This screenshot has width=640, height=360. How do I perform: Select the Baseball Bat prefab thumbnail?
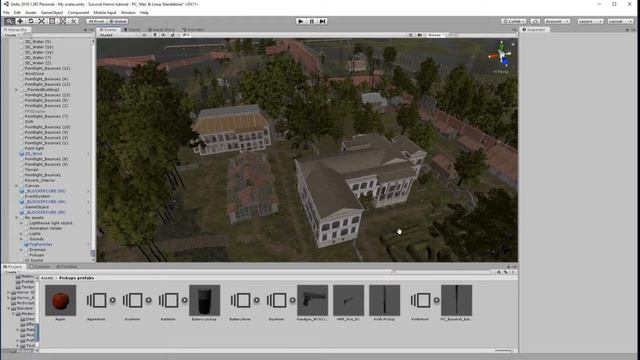(x=456, y=300)
